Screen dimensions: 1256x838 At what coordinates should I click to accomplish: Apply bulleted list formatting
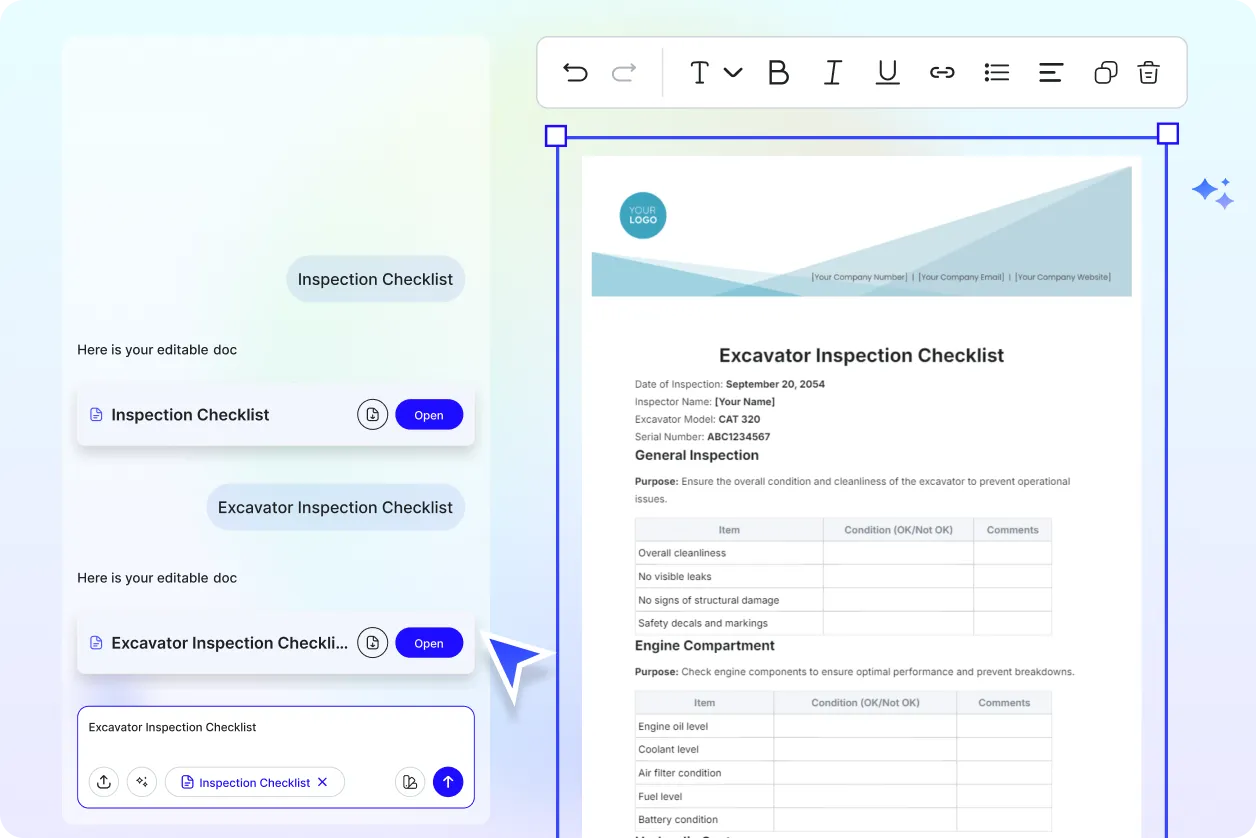997,72
